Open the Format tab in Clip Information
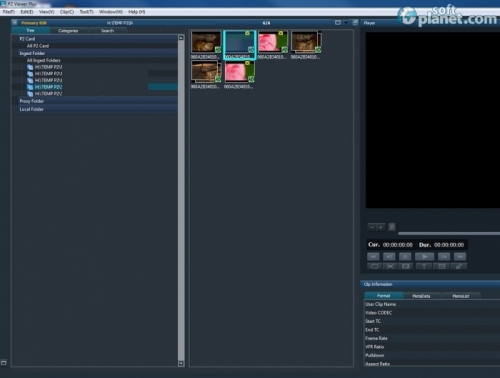The width and height of the screenshot is (500, 378). tap(384, 296)
